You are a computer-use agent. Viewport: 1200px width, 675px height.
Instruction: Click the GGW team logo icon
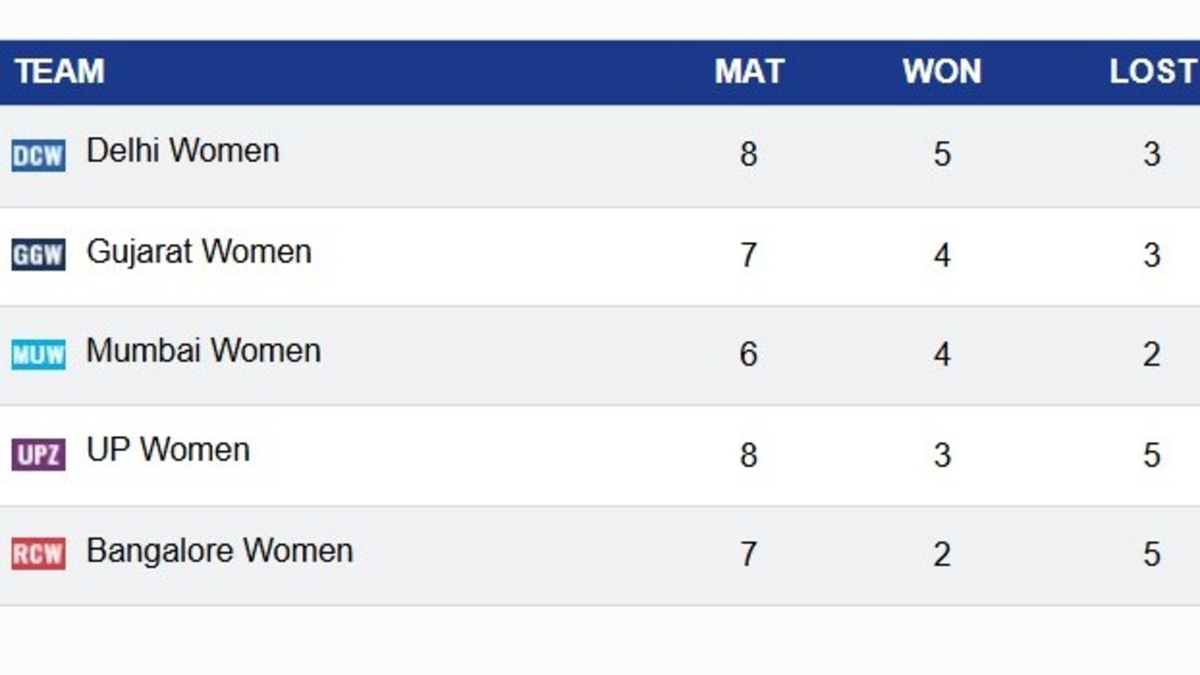pos(38,255)
